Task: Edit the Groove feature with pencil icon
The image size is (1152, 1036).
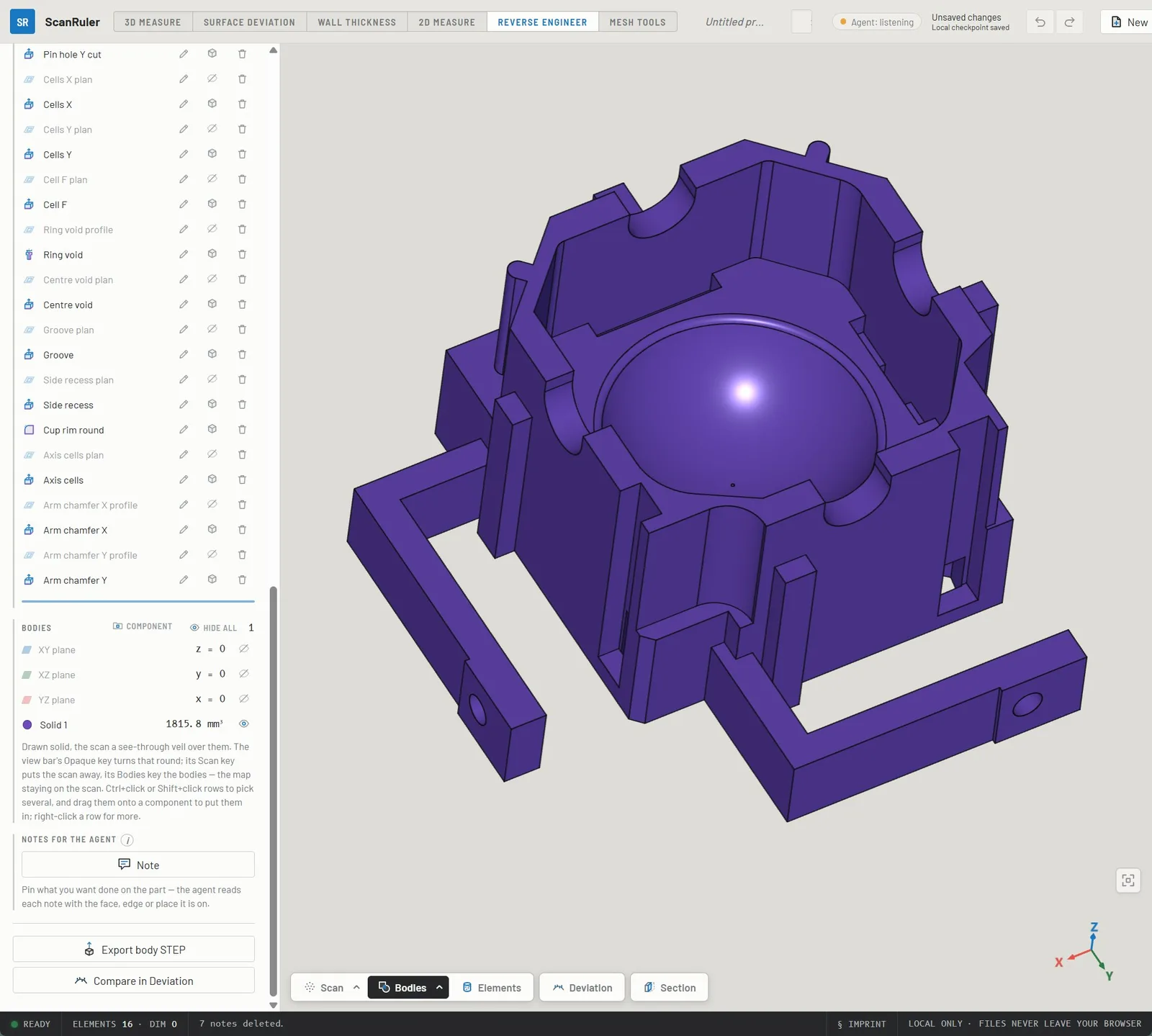Action: click(184, 355)
